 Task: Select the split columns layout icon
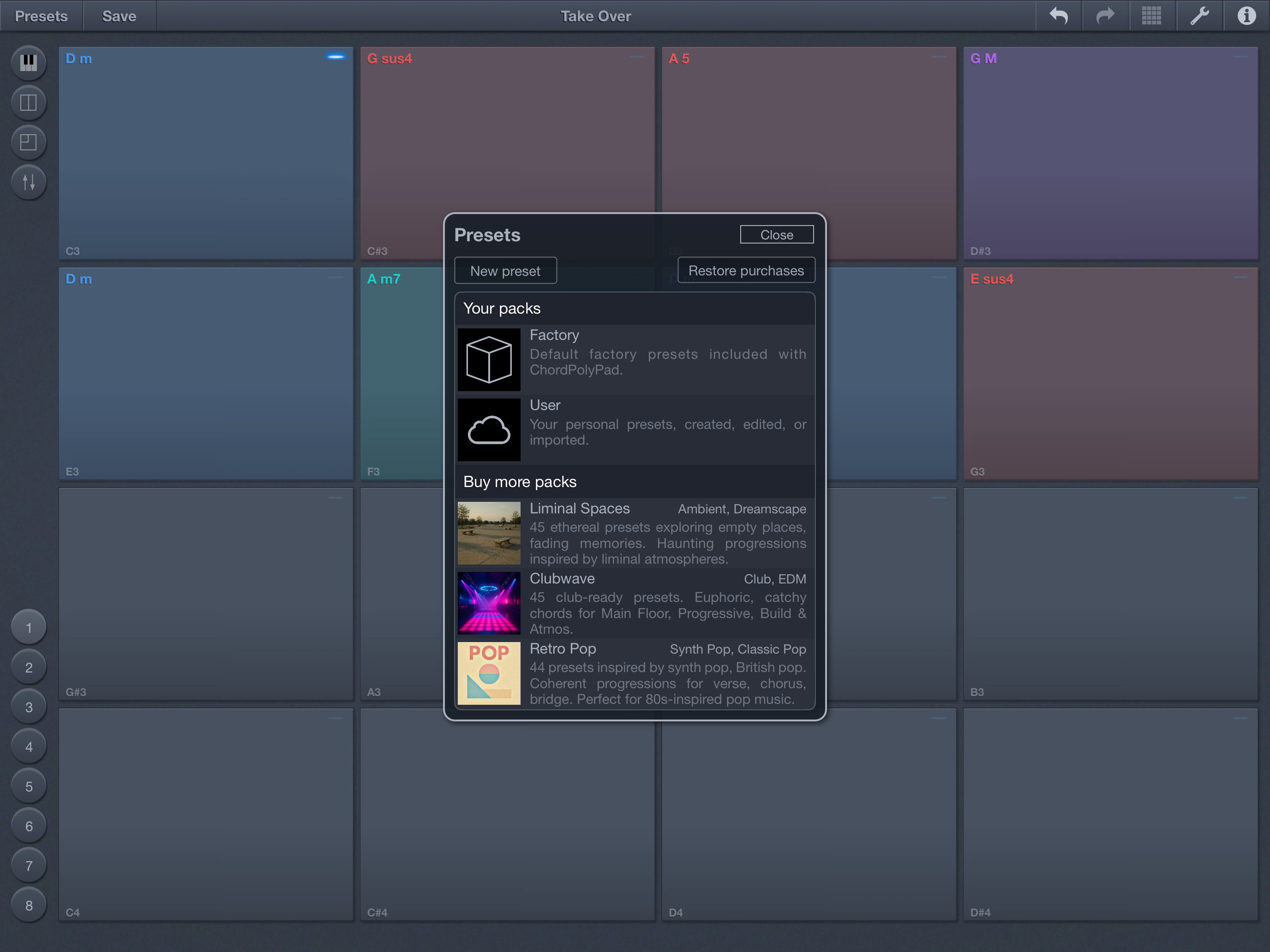coord(28,102)
